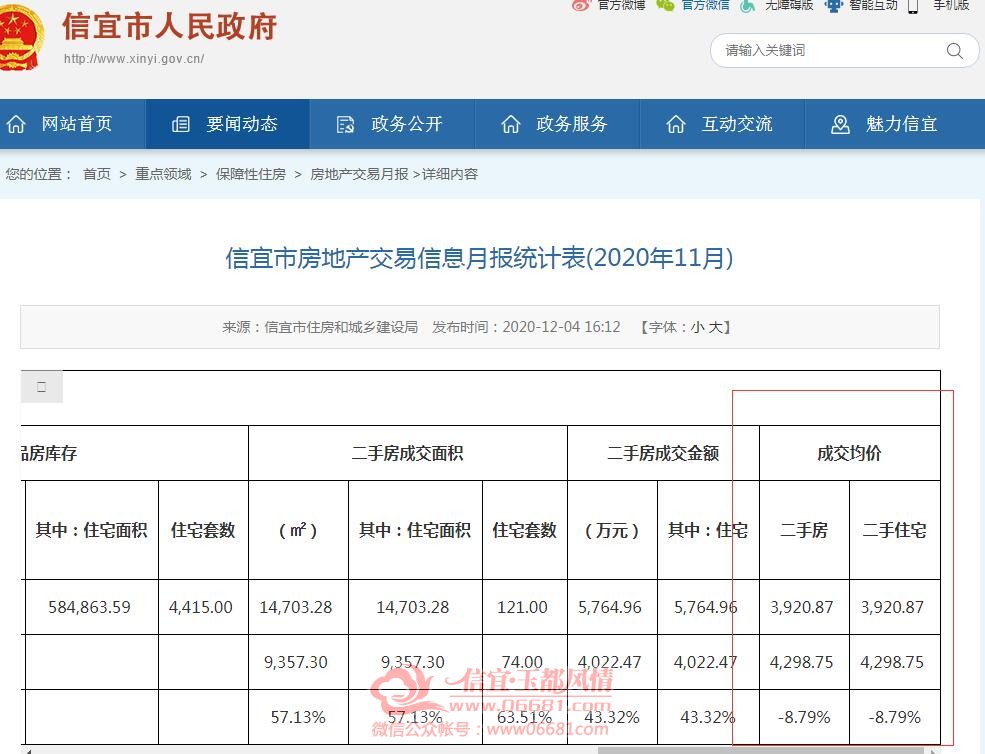Click the 成交均价 column header

849,453
